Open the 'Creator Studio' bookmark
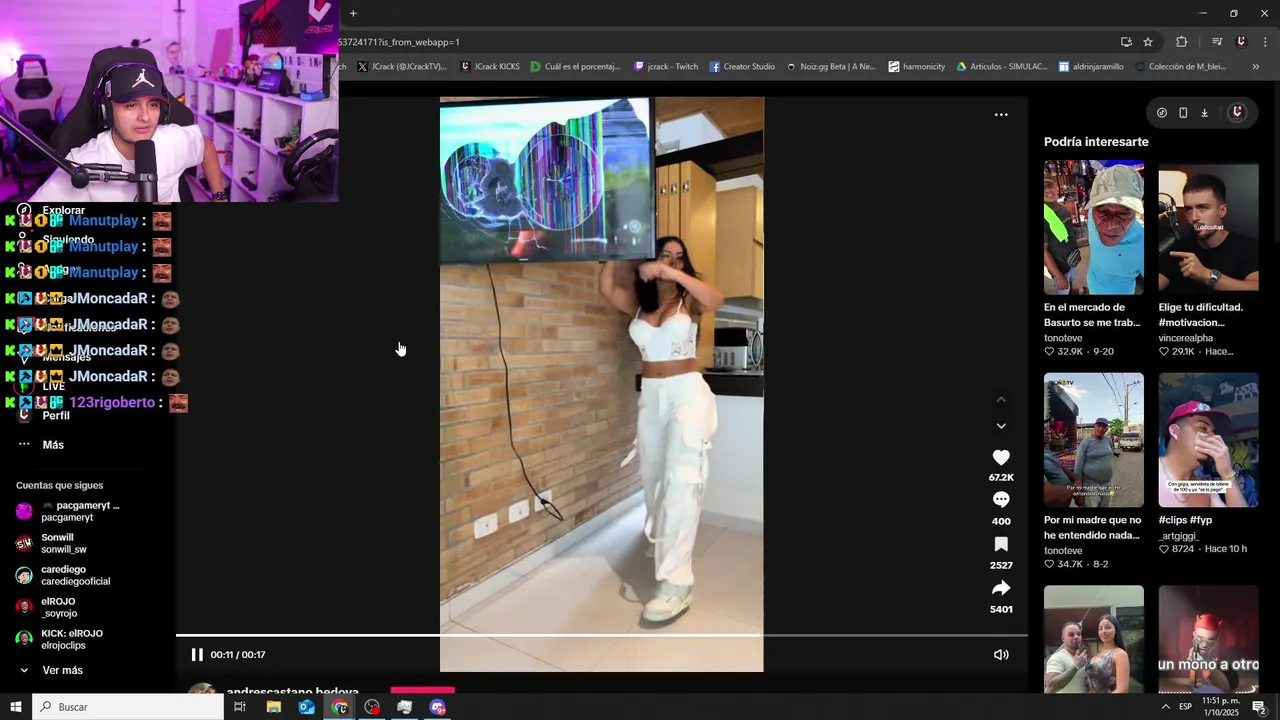Image resolution: width=1280 pixels, height=720 pixels. tap(742, 67)
